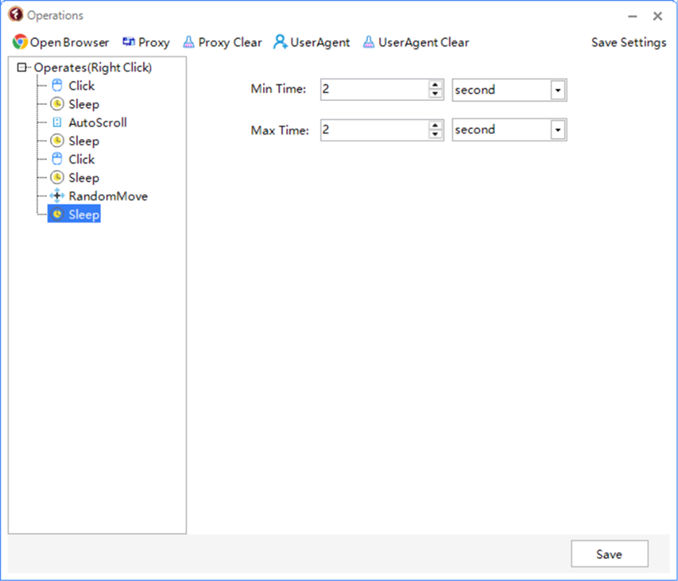The image size is (678, 581).
Task: Increase Min Time with up arrow
Action: point(435,85)
